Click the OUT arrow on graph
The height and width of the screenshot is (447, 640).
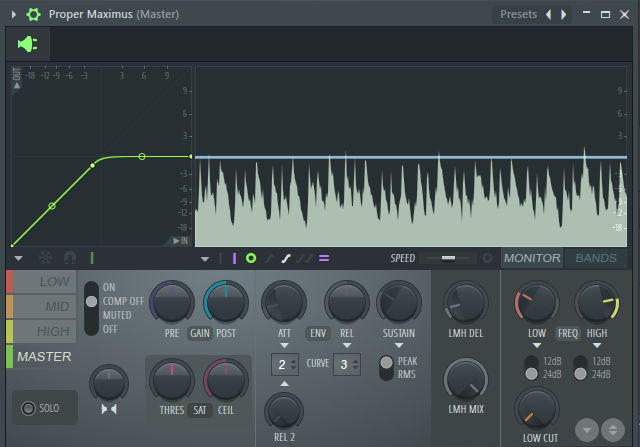coord(17,86)
